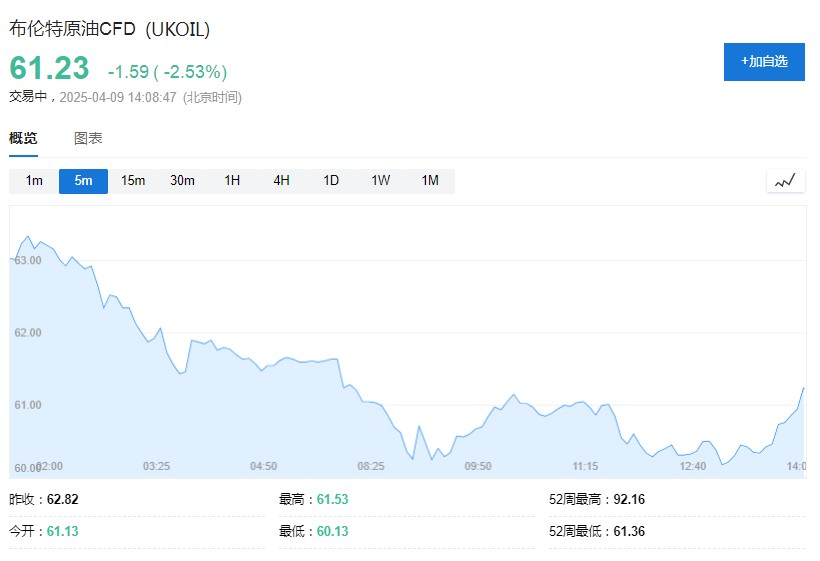
Task: Select the 1m timeframe
Action: [x=34, y=181]
